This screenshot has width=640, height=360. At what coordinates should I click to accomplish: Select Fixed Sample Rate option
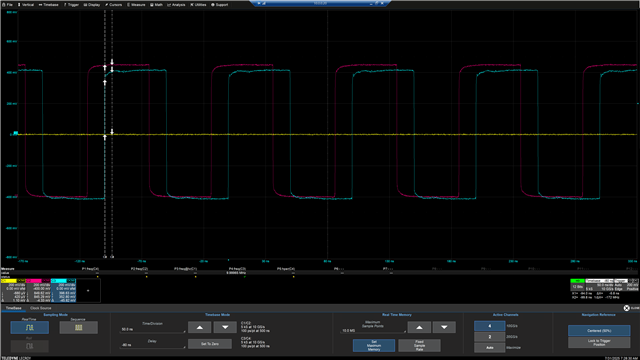pyautogui.click(x=419, y=345)
